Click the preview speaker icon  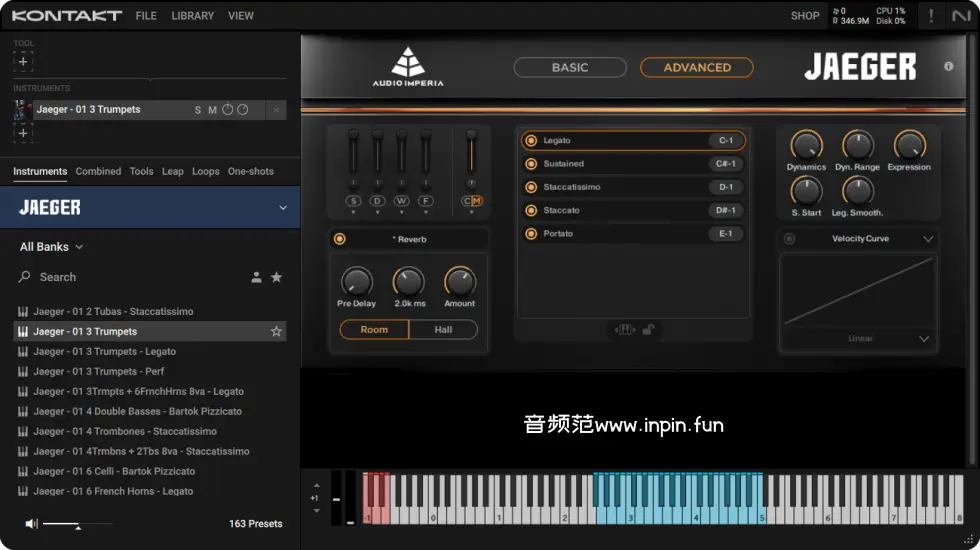pyautogui.click(x=31, y=524)
